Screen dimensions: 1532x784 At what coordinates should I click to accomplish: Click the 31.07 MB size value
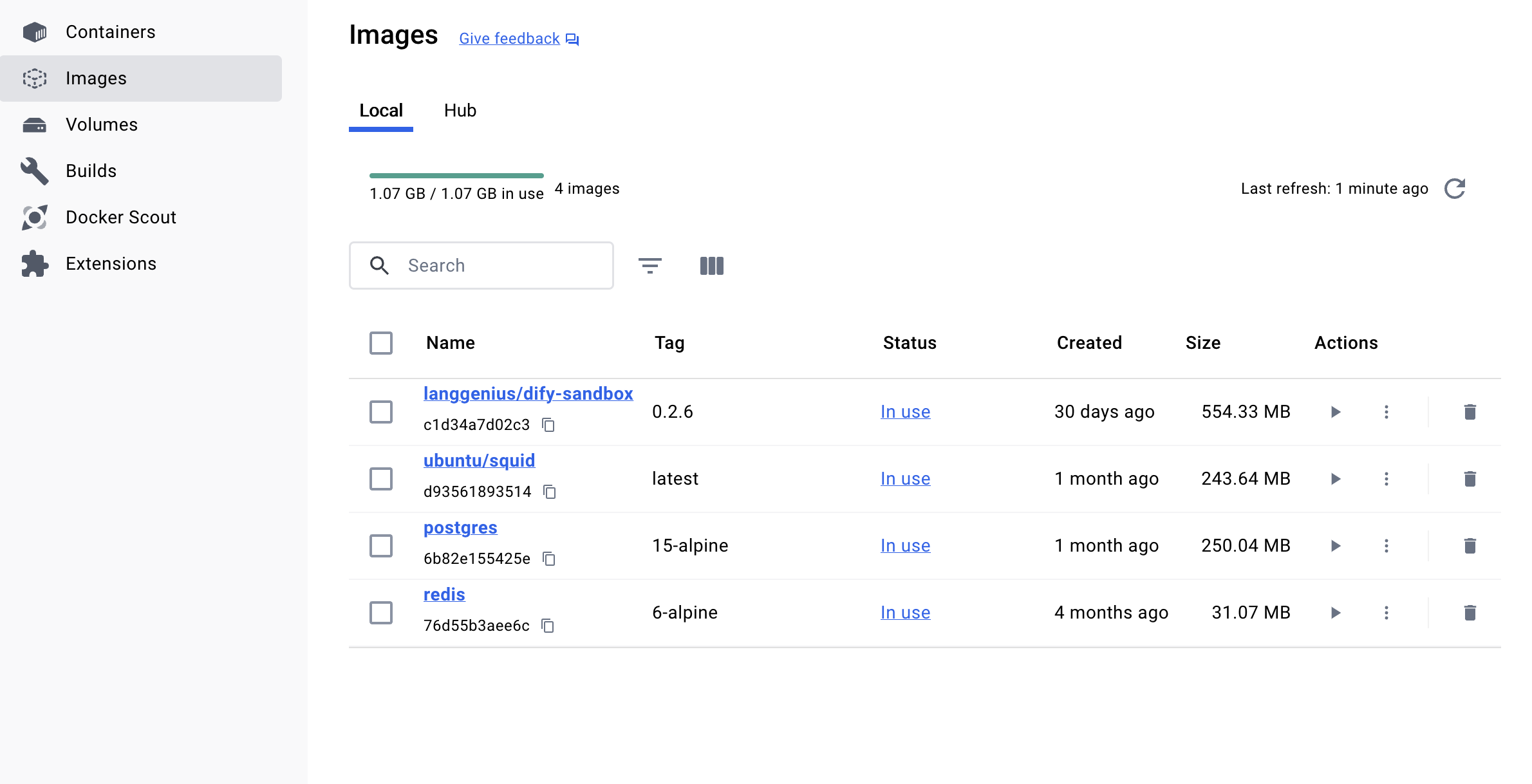click(x=1251, y=613)
